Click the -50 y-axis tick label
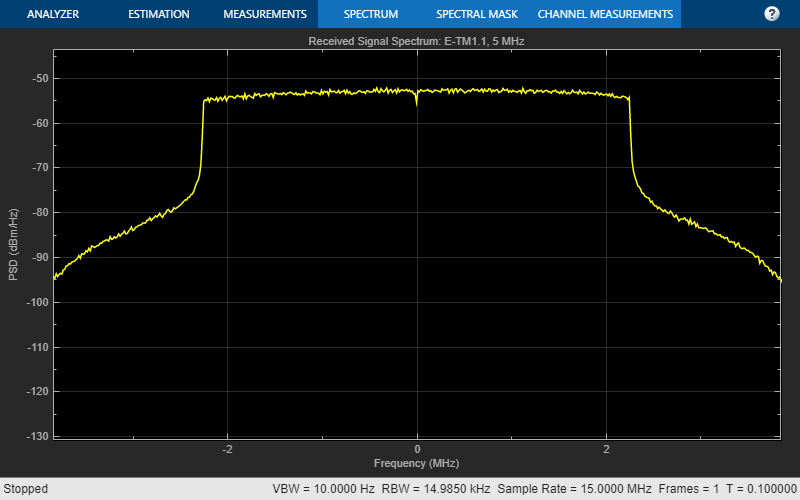The image size is (800, 500). click(x=40, y=79)
